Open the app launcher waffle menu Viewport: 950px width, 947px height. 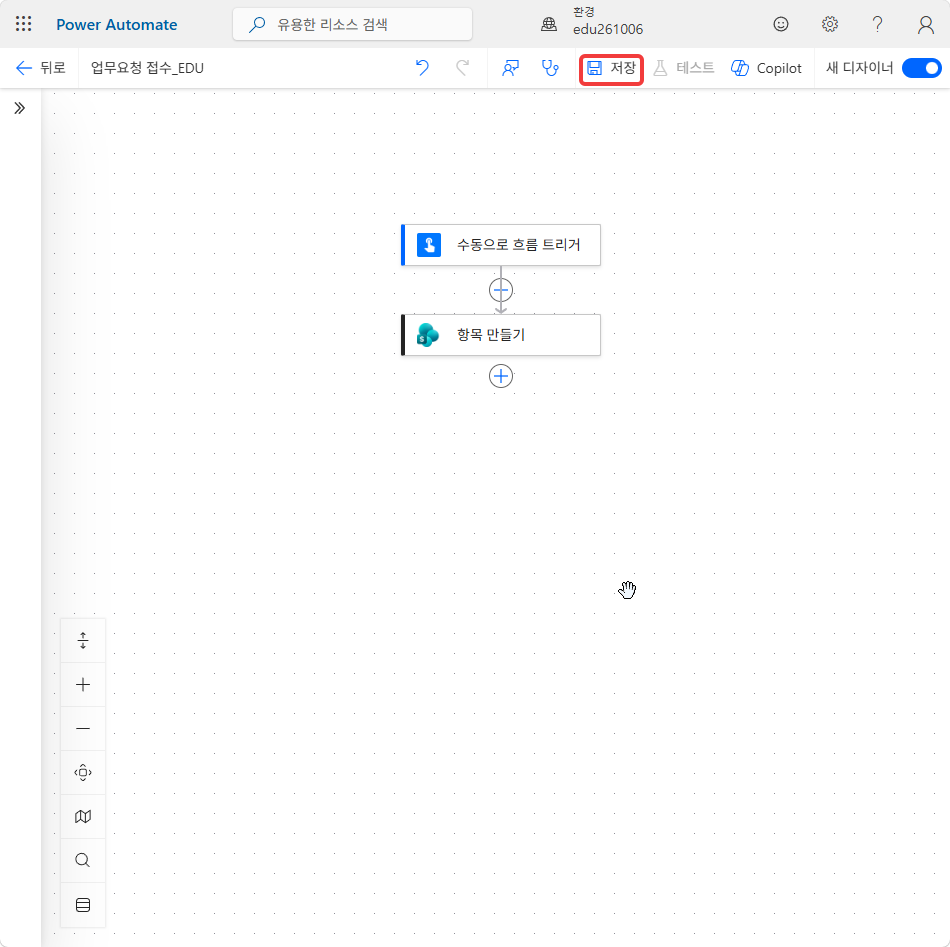point(23,24)
